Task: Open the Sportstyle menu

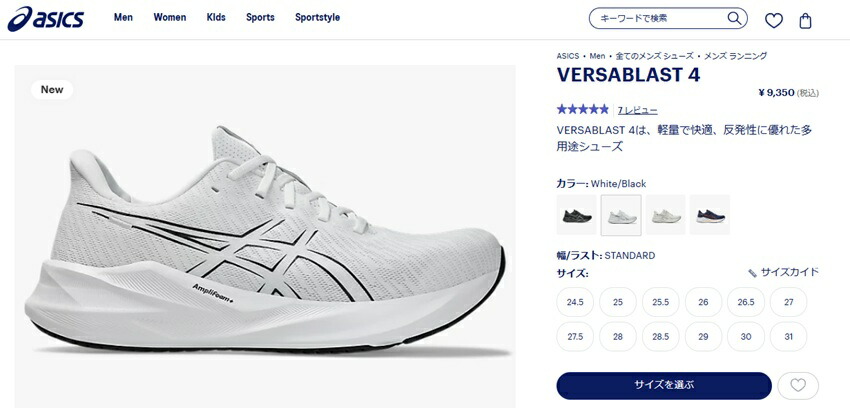Action: 318,17
